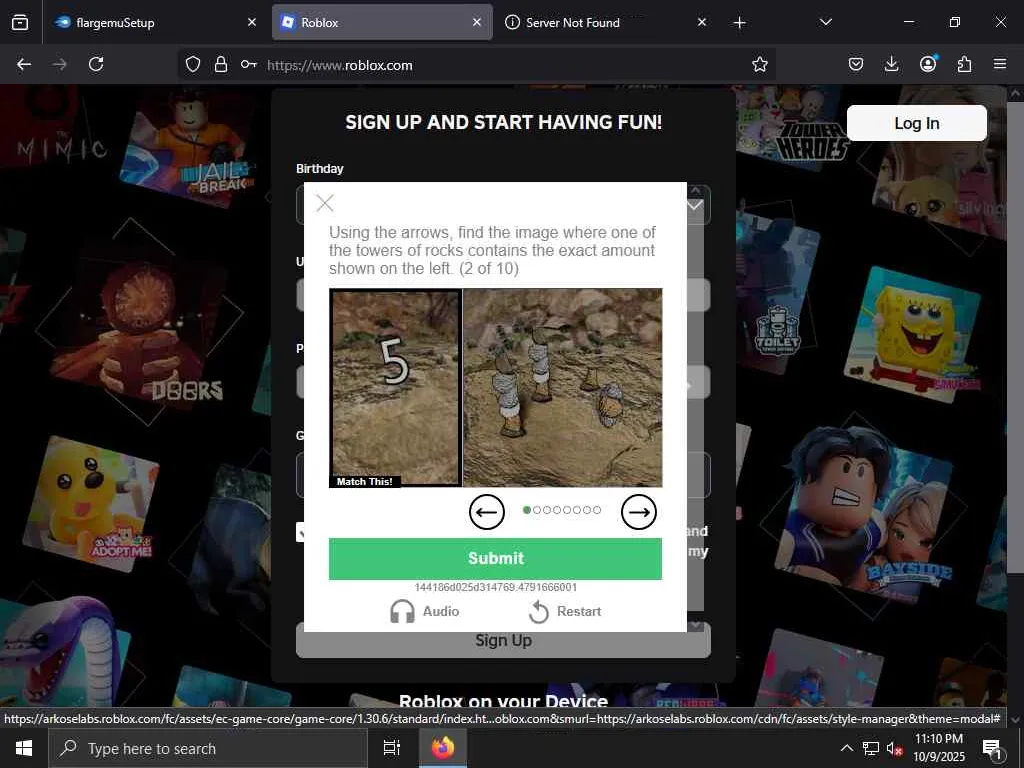
Task: Expand the Birthday dropdown chevron
Action: pyautogui.click(x=696, y=206)
